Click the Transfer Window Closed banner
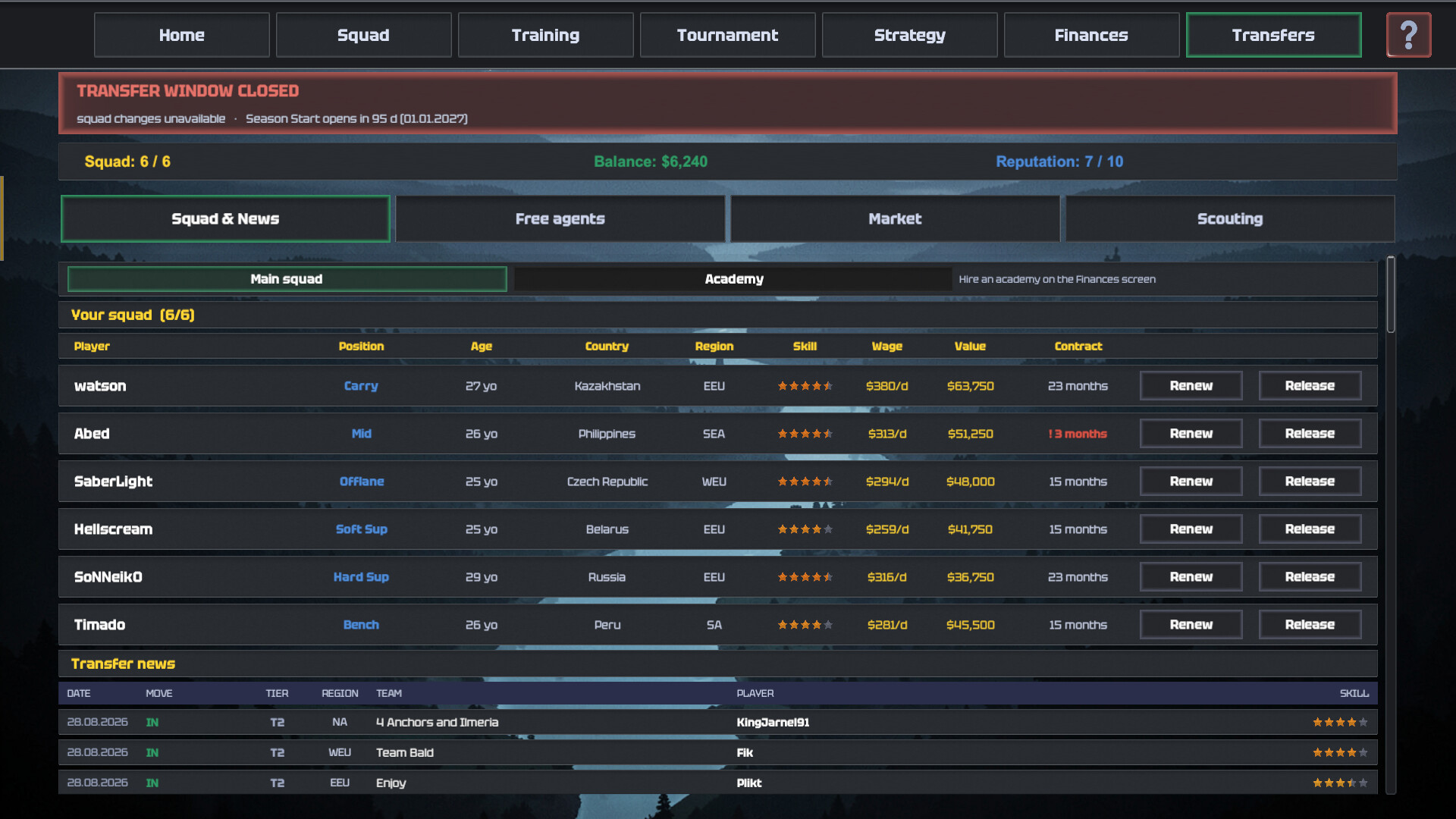 728,103
